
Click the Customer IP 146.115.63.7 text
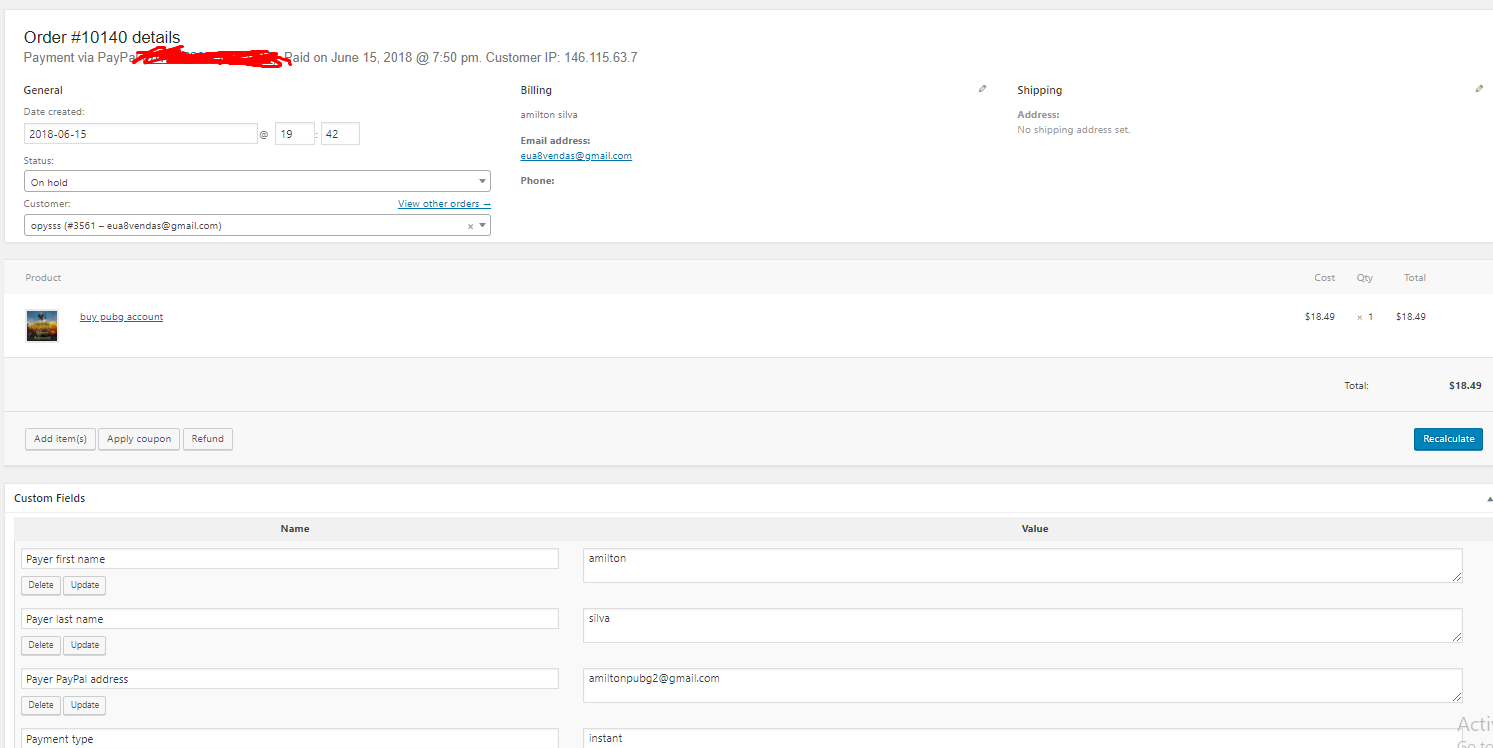(x=562, y=58)
